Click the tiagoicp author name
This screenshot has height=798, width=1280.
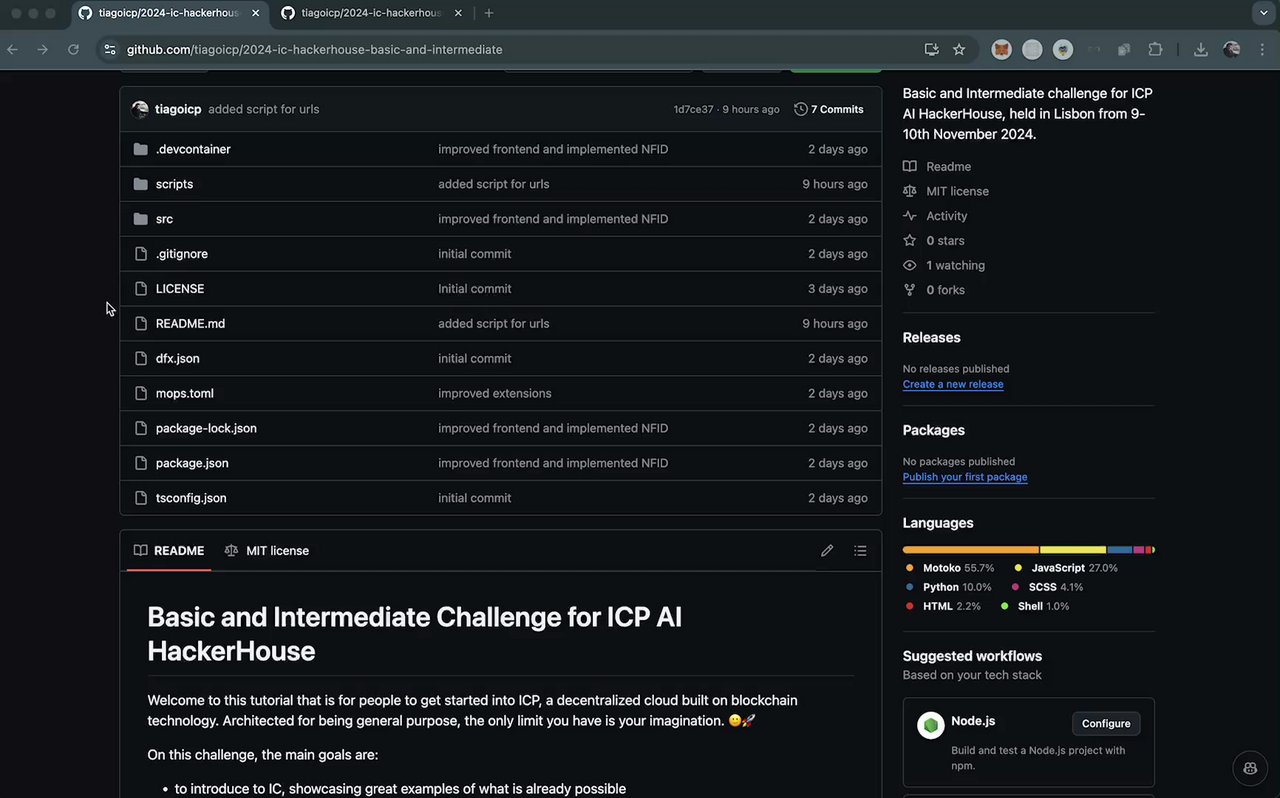(178, 109)
